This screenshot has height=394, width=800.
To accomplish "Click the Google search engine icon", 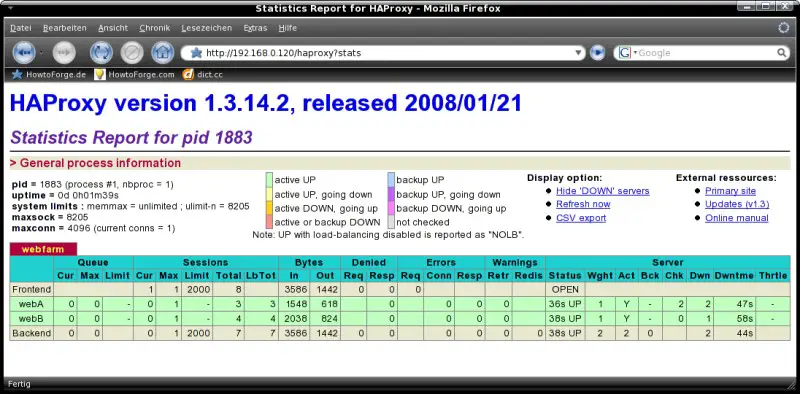I will (625, 53).
